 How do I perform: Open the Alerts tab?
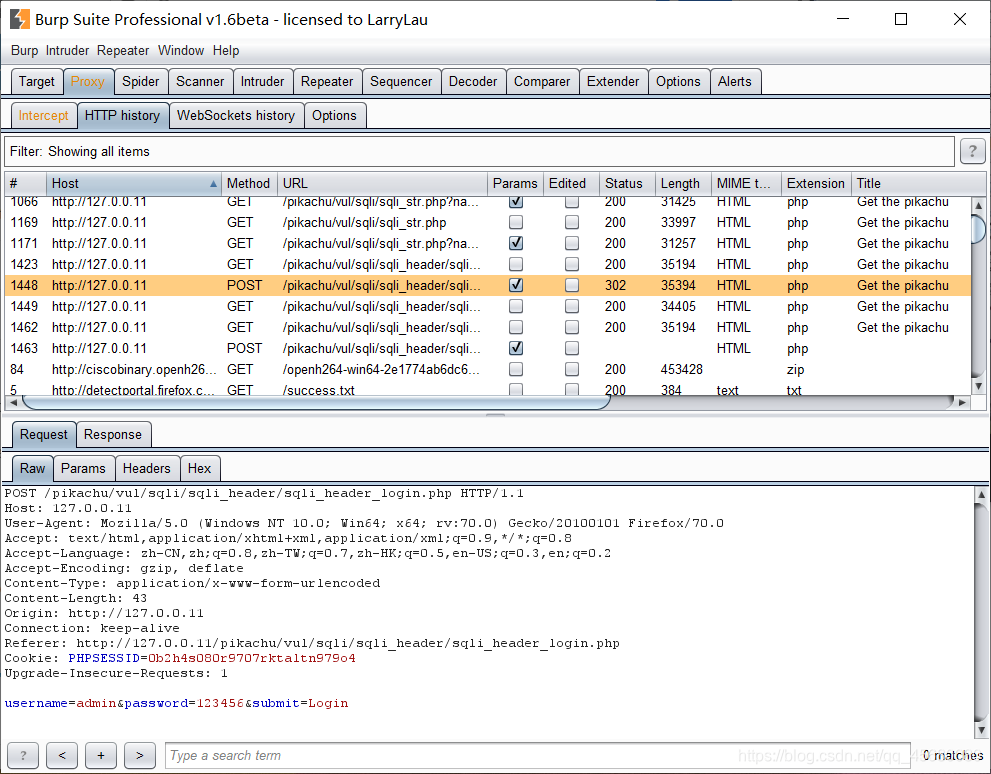point(734,82)
